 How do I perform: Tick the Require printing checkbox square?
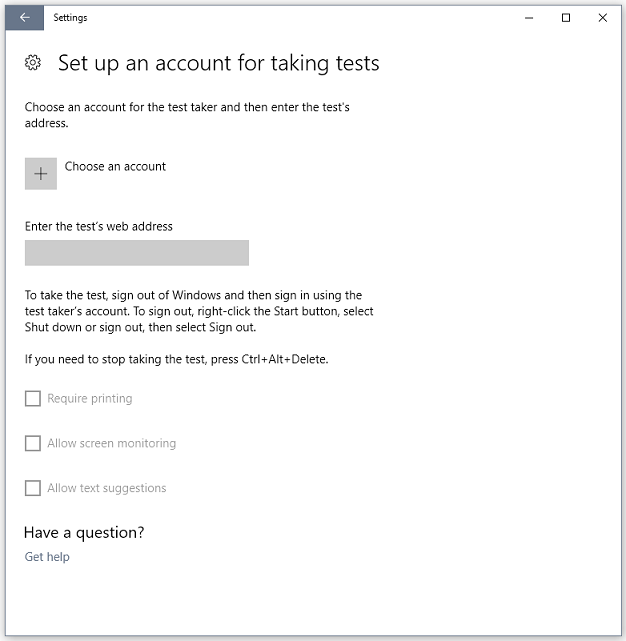coord(33,398)
